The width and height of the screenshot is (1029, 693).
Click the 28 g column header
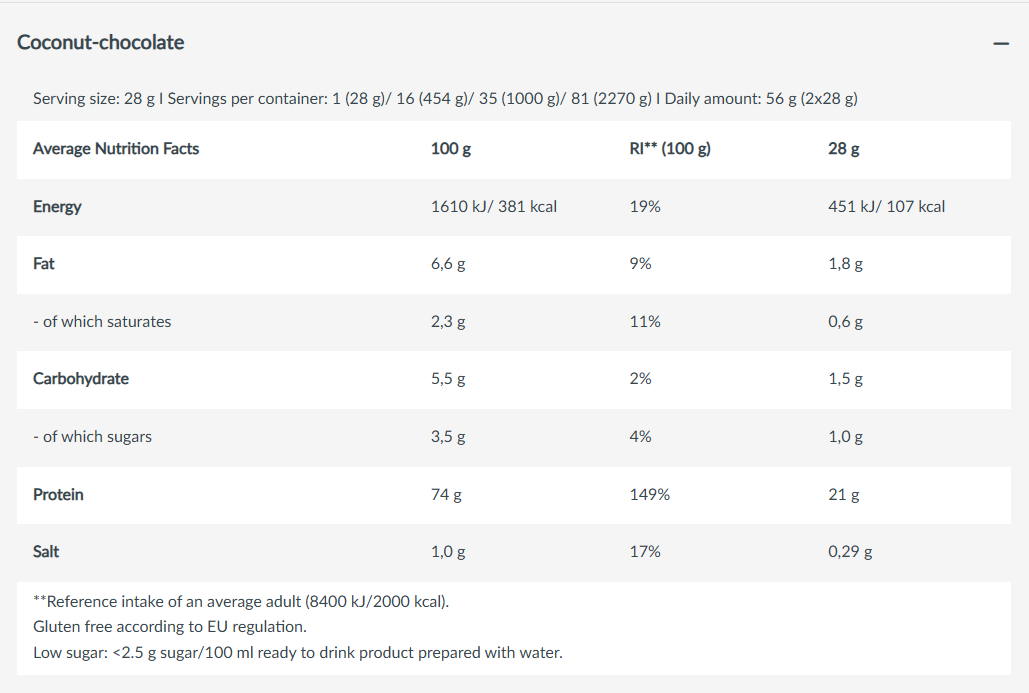coord(844,149)
